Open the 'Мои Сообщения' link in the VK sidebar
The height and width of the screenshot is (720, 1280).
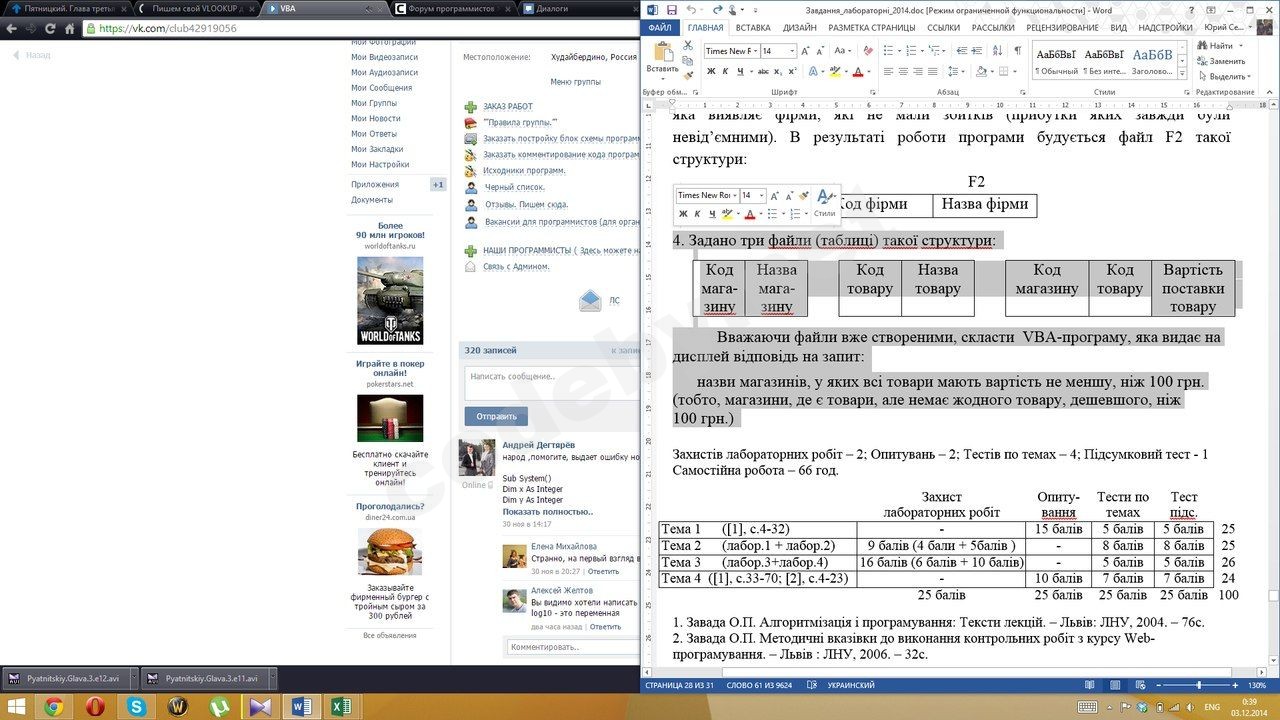tap(381, 88)
